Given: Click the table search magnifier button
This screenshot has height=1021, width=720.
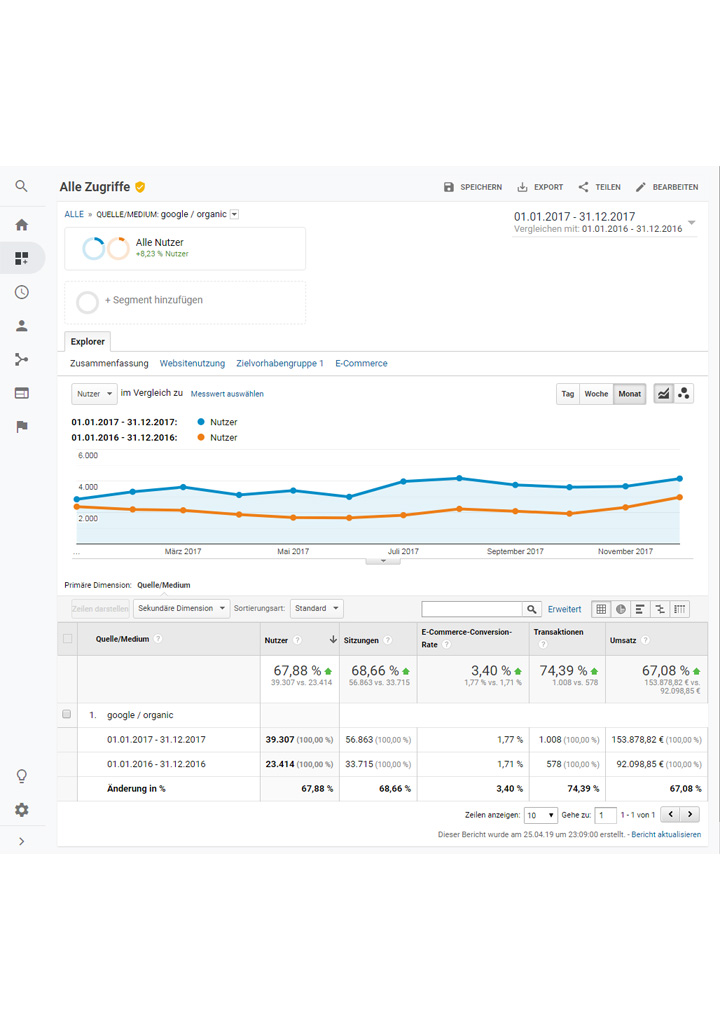Looking at the screenshot, I should pos(532,609).
